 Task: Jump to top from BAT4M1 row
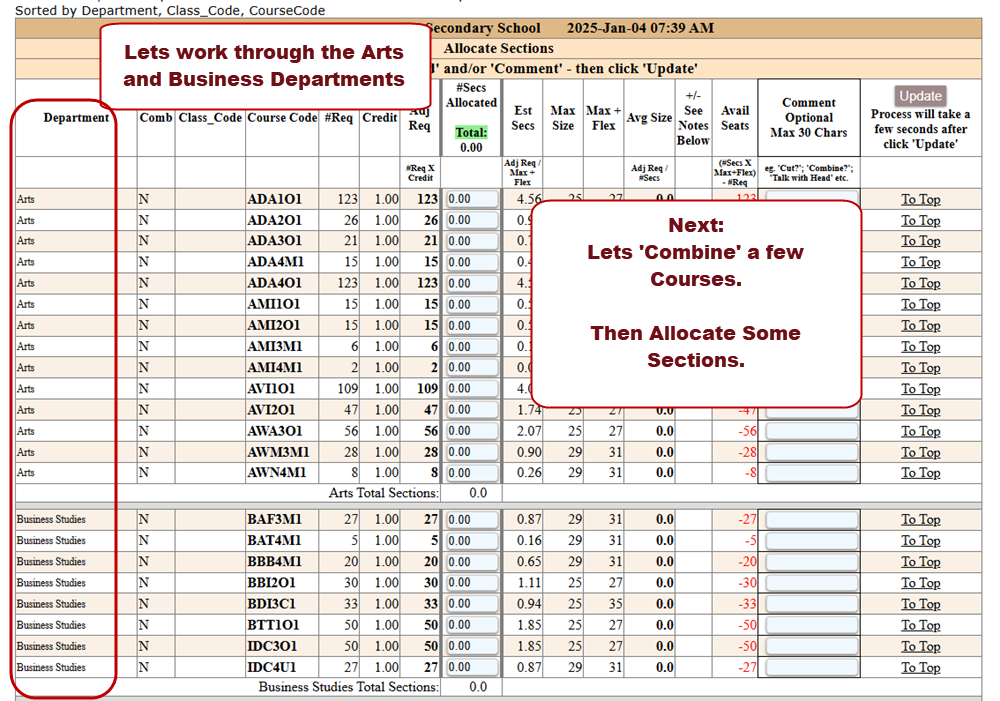920,541
